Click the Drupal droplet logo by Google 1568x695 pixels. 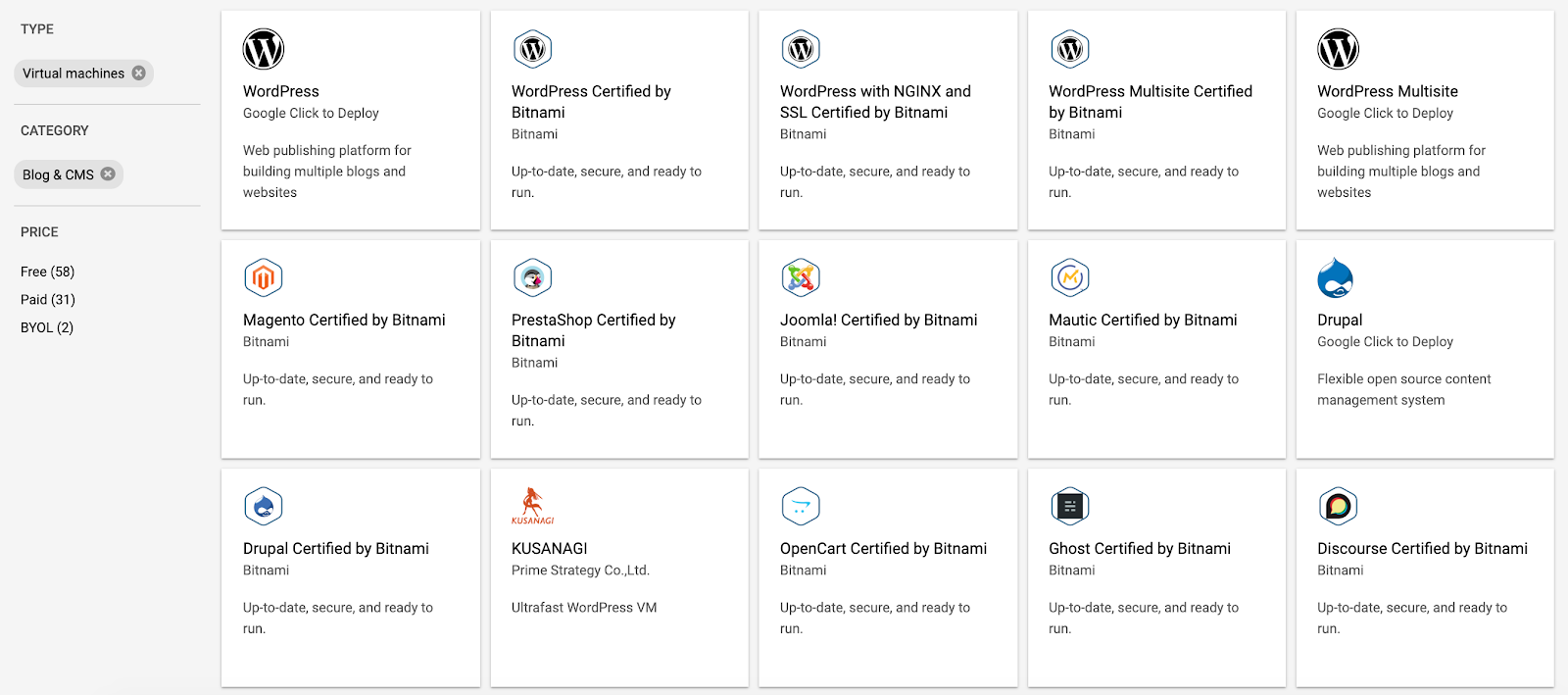tap(1336, 278)
